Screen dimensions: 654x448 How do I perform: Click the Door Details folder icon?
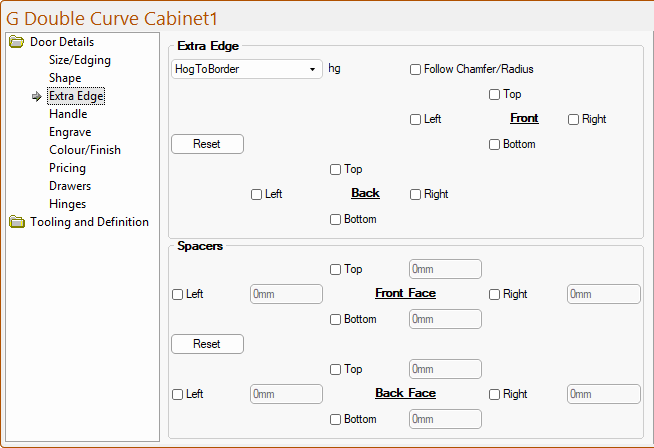16,42
